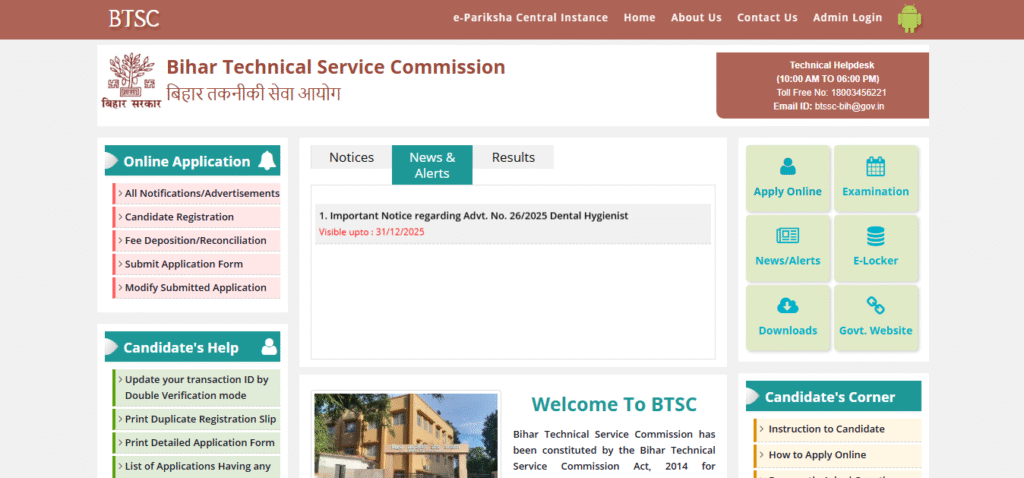Open Fee Deposition/Reconciliation link
The height and width of the screenshot is (478, 1024).
[x=197, y=240]
